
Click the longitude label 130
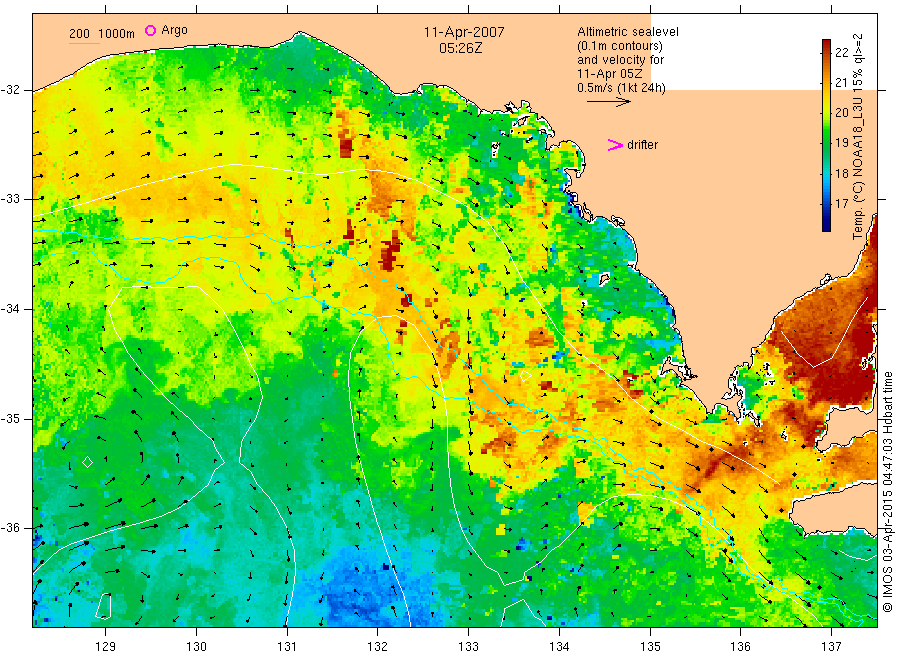196,646
